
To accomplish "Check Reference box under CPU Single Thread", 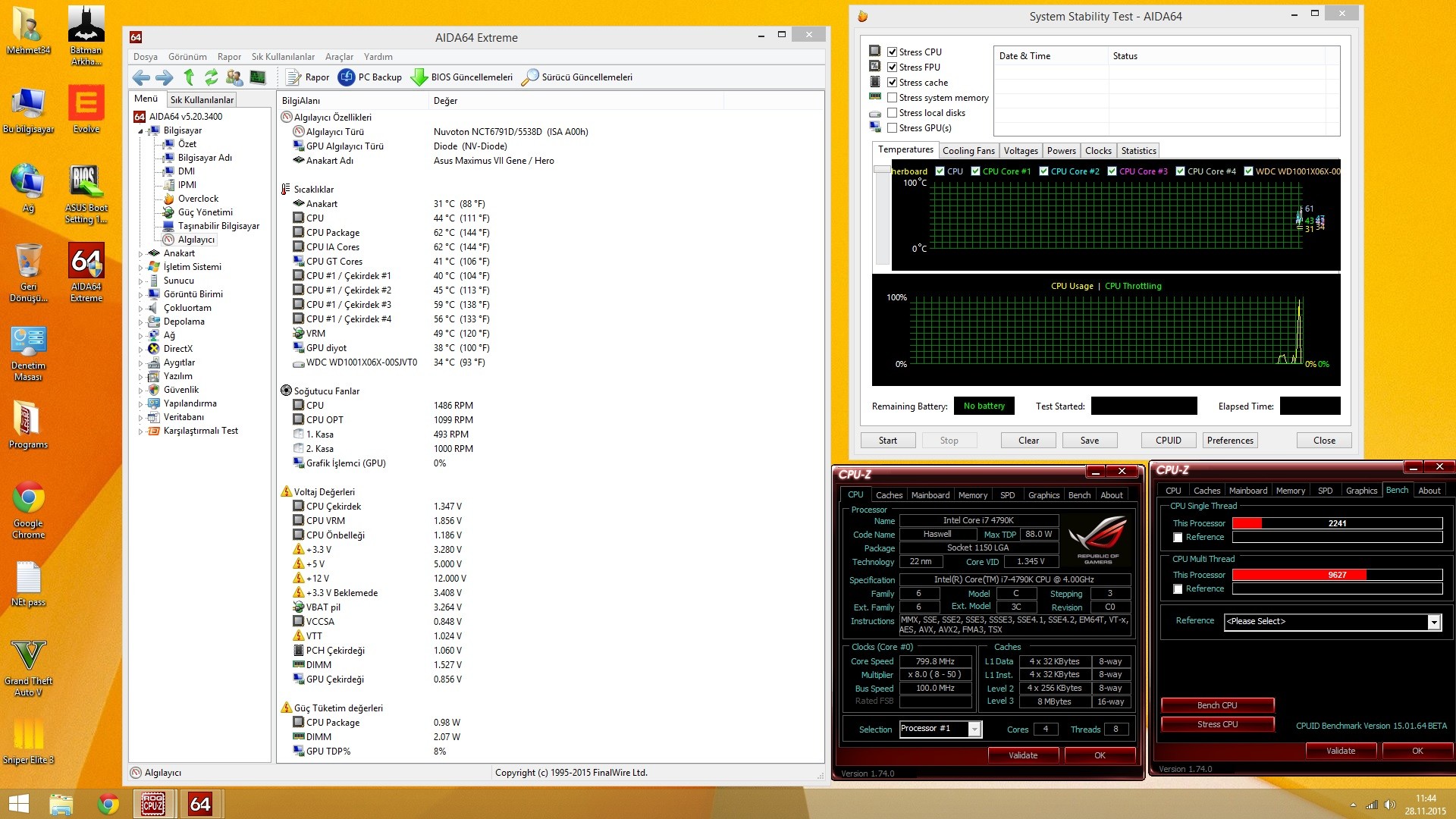I will (1178, 538).
